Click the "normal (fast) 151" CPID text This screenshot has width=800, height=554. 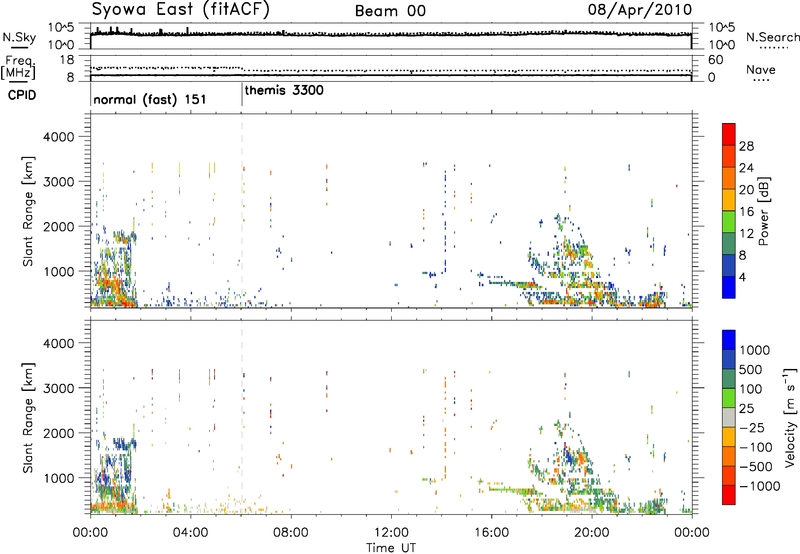tap(150, 99)
